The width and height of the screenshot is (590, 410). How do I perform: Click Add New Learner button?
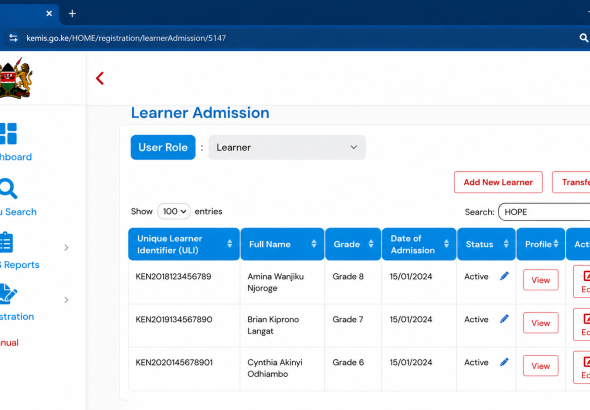(498, 182)
